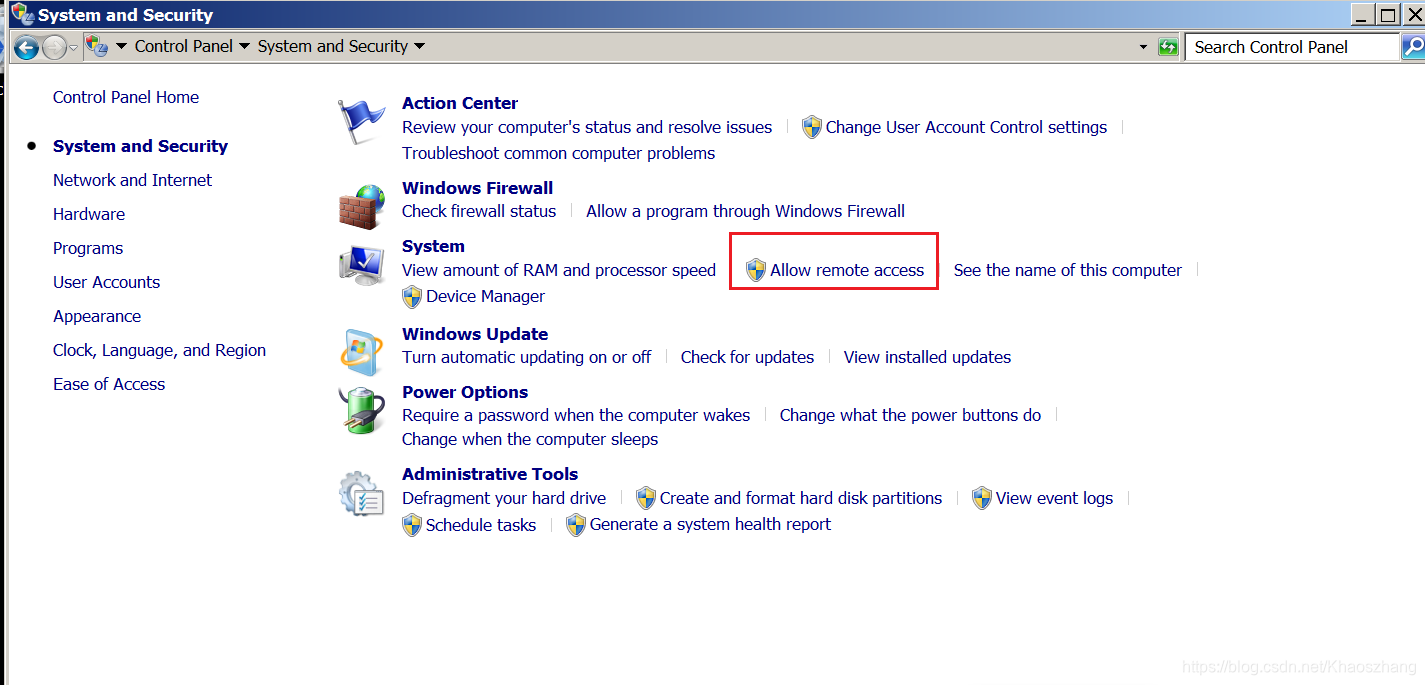Click Change what the power buttons do

[910, 415]
